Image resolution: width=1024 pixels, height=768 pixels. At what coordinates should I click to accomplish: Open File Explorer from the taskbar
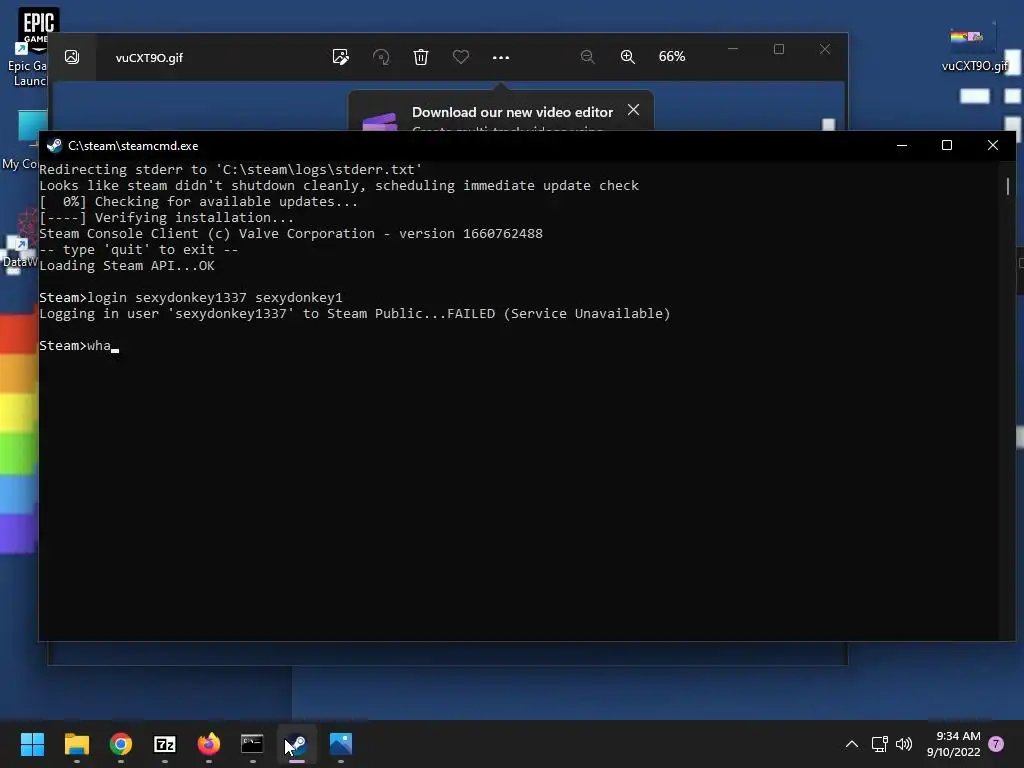click(76, 744)
